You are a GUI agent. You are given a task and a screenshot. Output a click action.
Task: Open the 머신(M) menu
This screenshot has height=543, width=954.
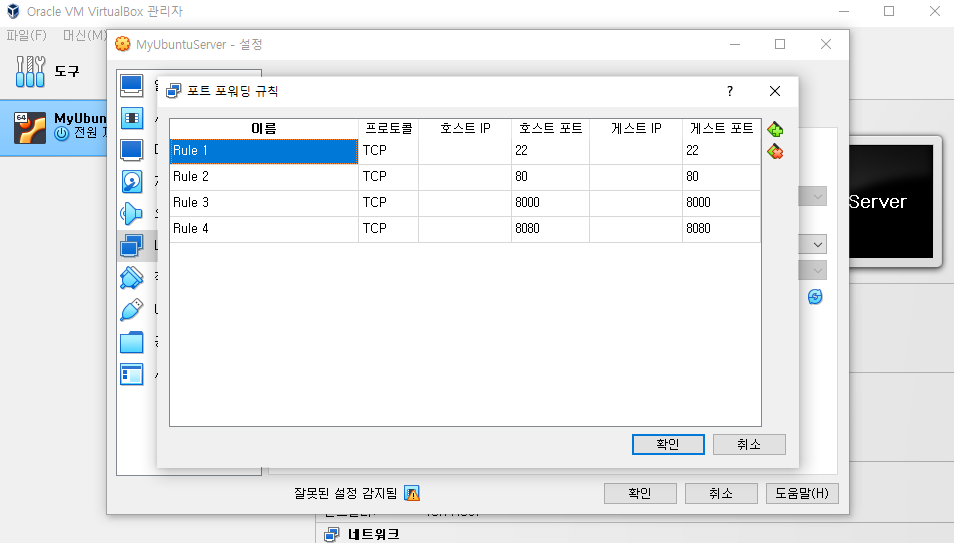click(x=85, y=35)
